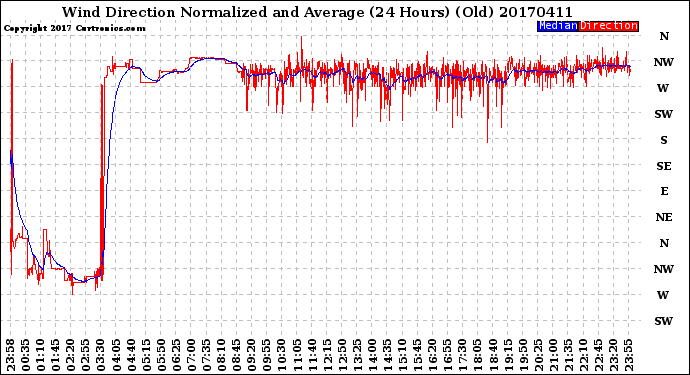690x375 pixels.
Task: Select the 15:45 time tick label
Action: (x=417, y=355)
